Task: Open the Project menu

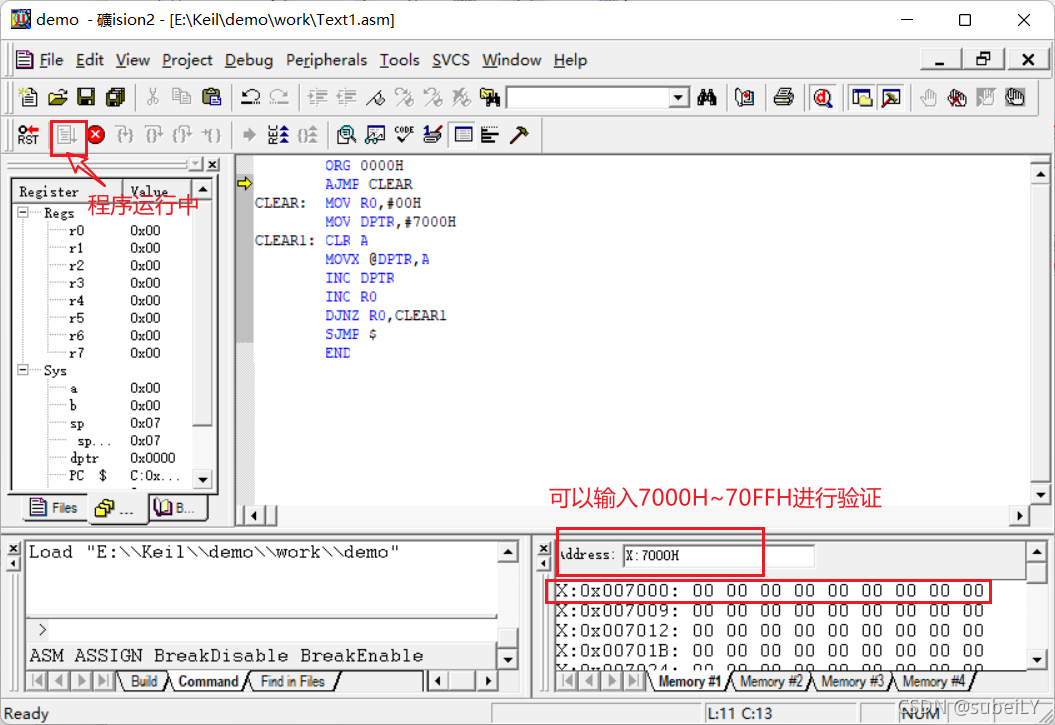Action: (187, 60)
